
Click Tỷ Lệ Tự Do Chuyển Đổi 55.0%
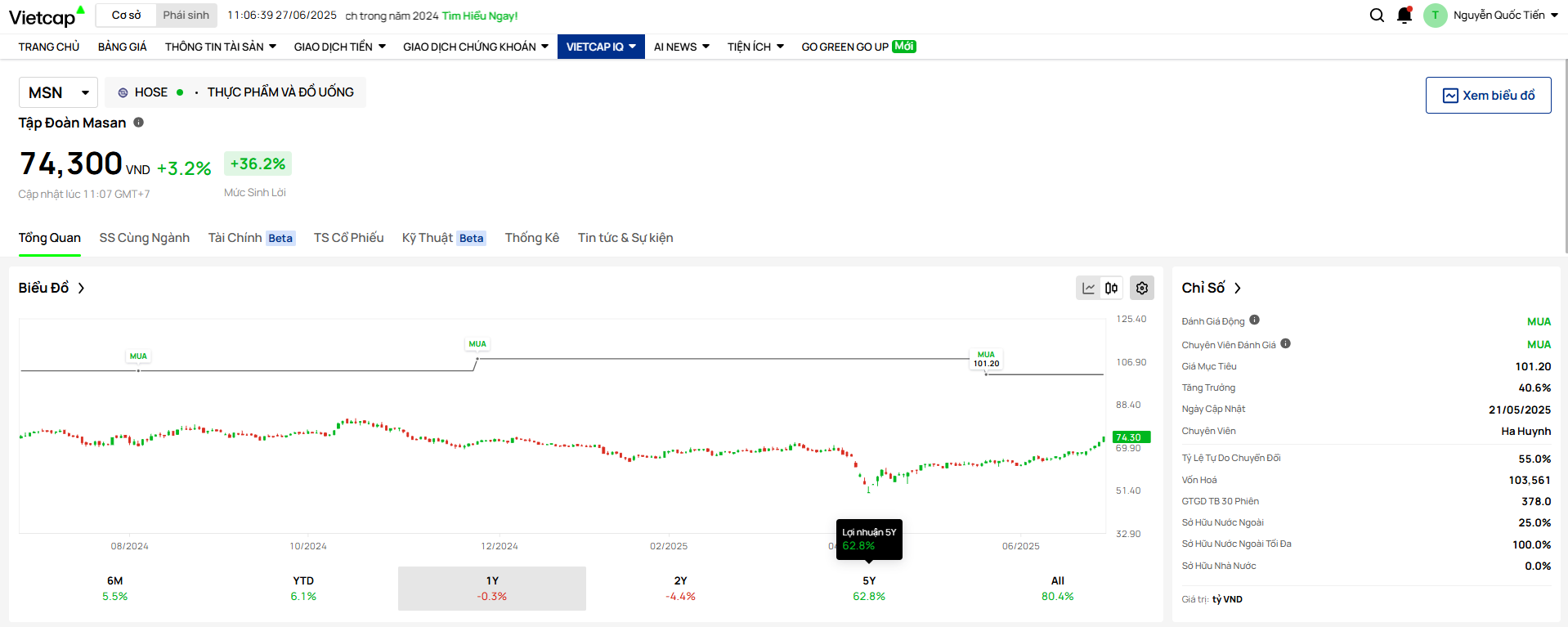click(1534, 459)
